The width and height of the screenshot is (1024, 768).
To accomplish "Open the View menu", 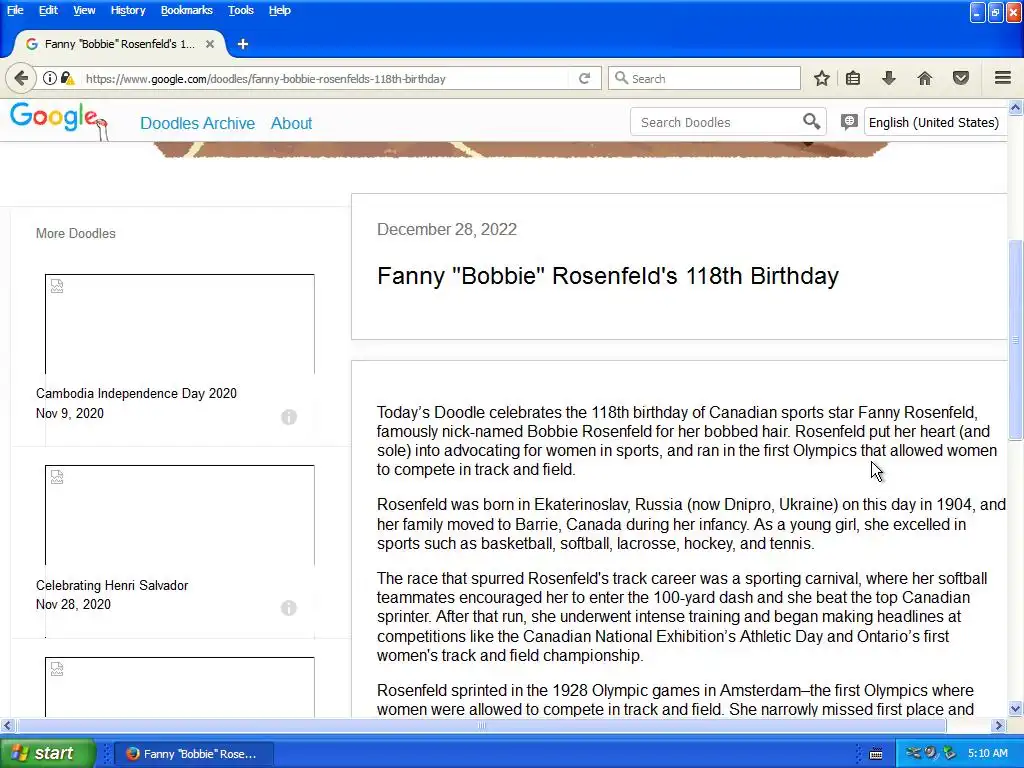I will coord(84,10).
